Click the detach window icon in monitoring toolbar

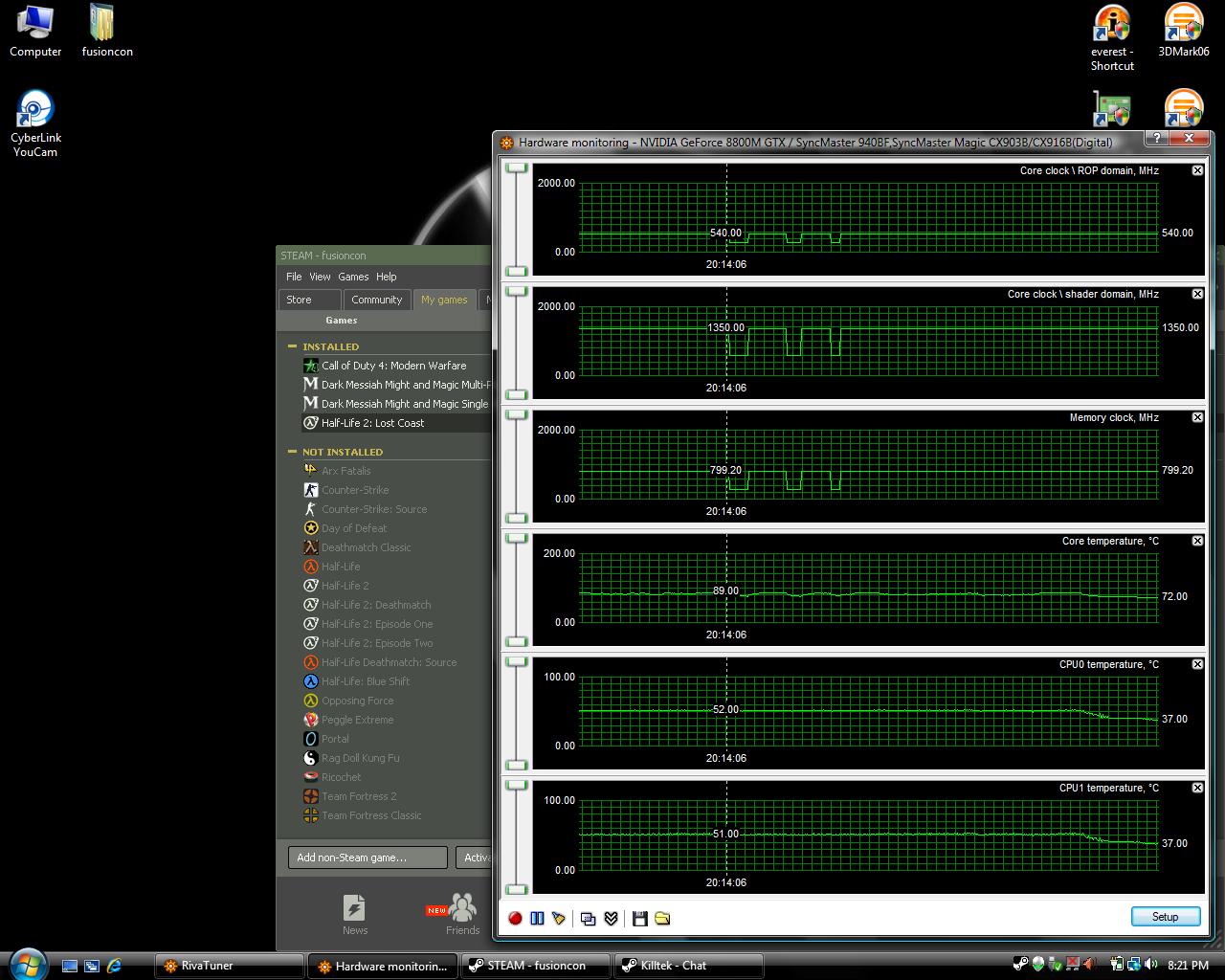point(589,919)
